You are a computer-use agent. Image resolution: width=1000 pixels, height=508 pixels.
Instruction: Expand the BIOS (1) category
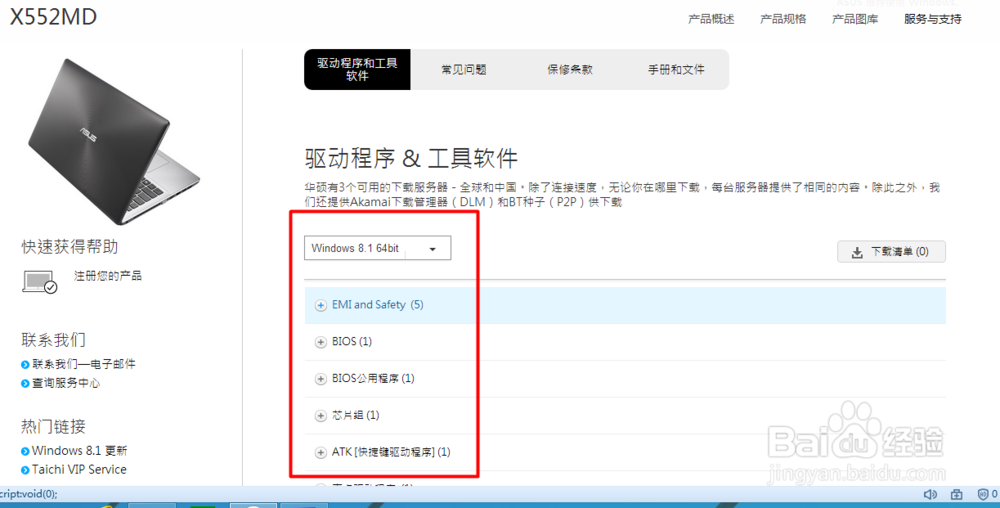(625, 342)
